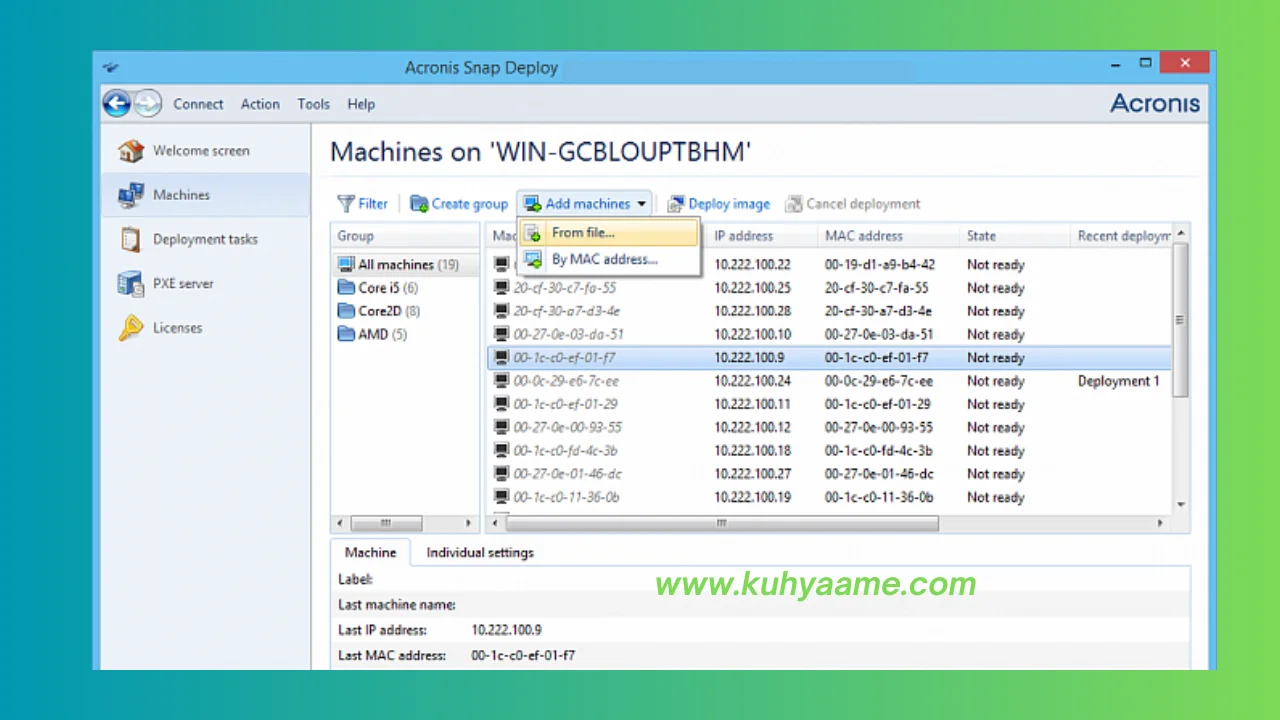The height and width of the screenshot is (720, 1280).
Task: Click the Last MAC address value
Action: [523, 656]
